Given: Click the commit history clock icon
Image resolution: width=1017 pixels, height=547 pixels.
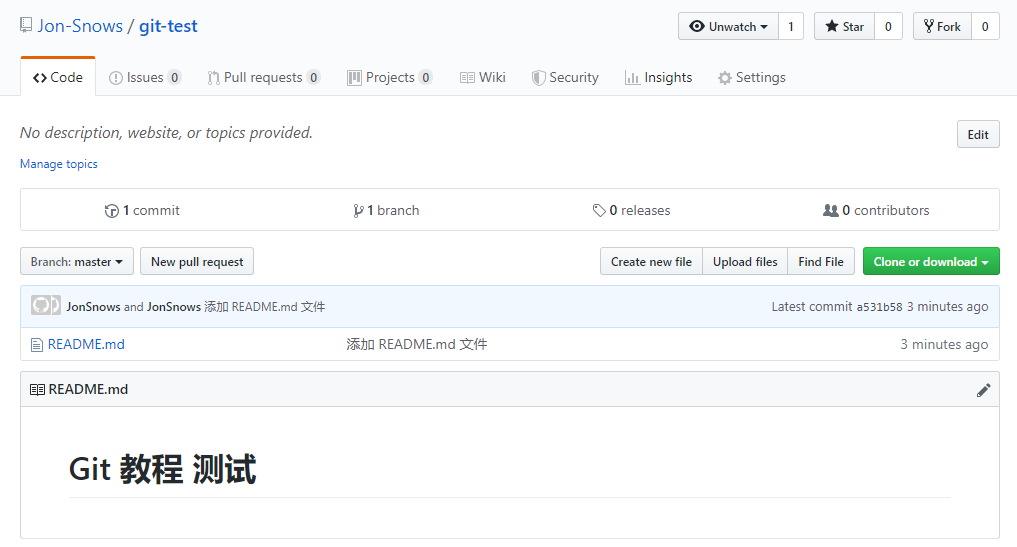Looking at the screenshot, I should 112,211.
